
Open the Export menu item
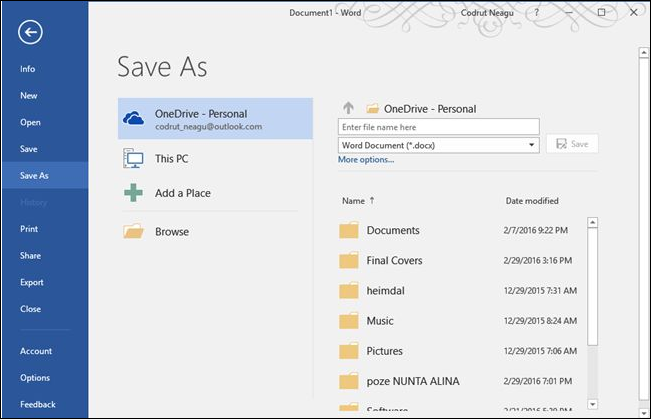[32, 282]
